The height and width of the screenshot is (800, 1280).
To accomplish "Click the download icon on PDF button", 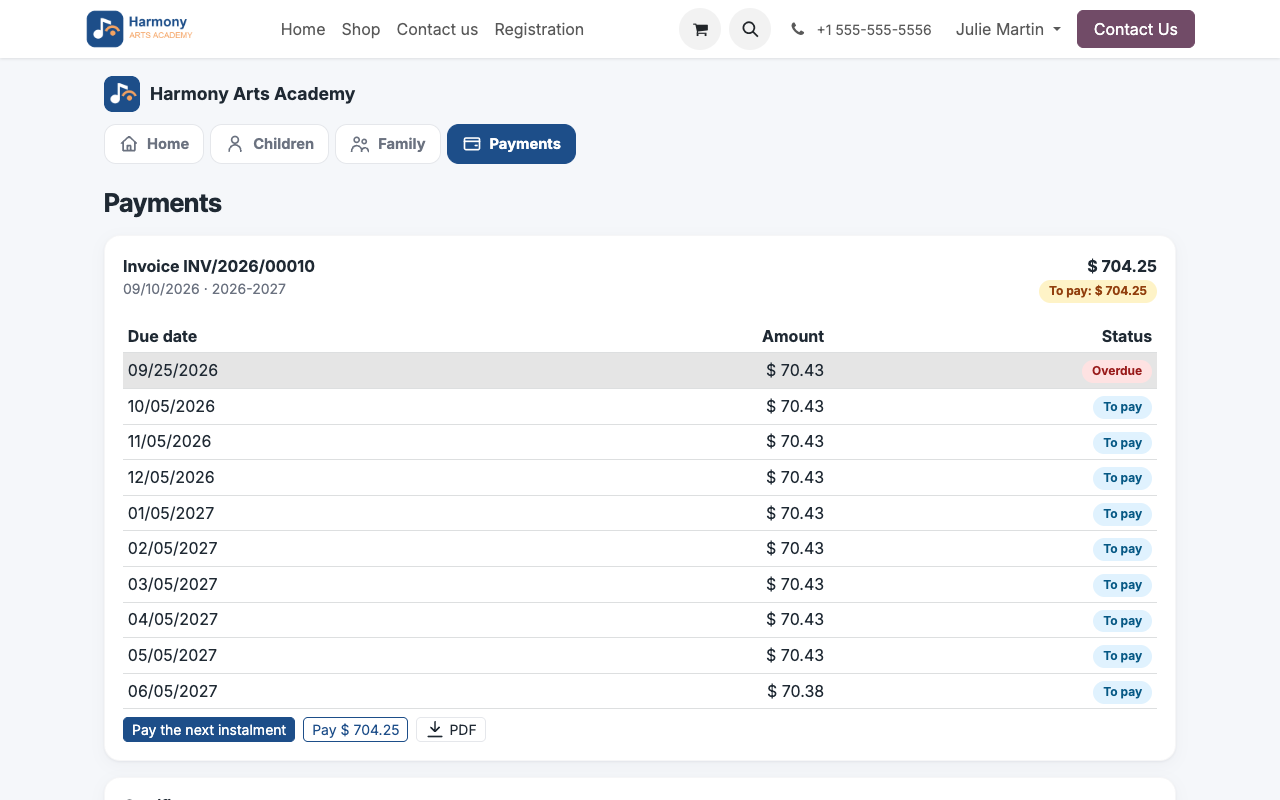I will pyautogui.click(x=435, y=730).
